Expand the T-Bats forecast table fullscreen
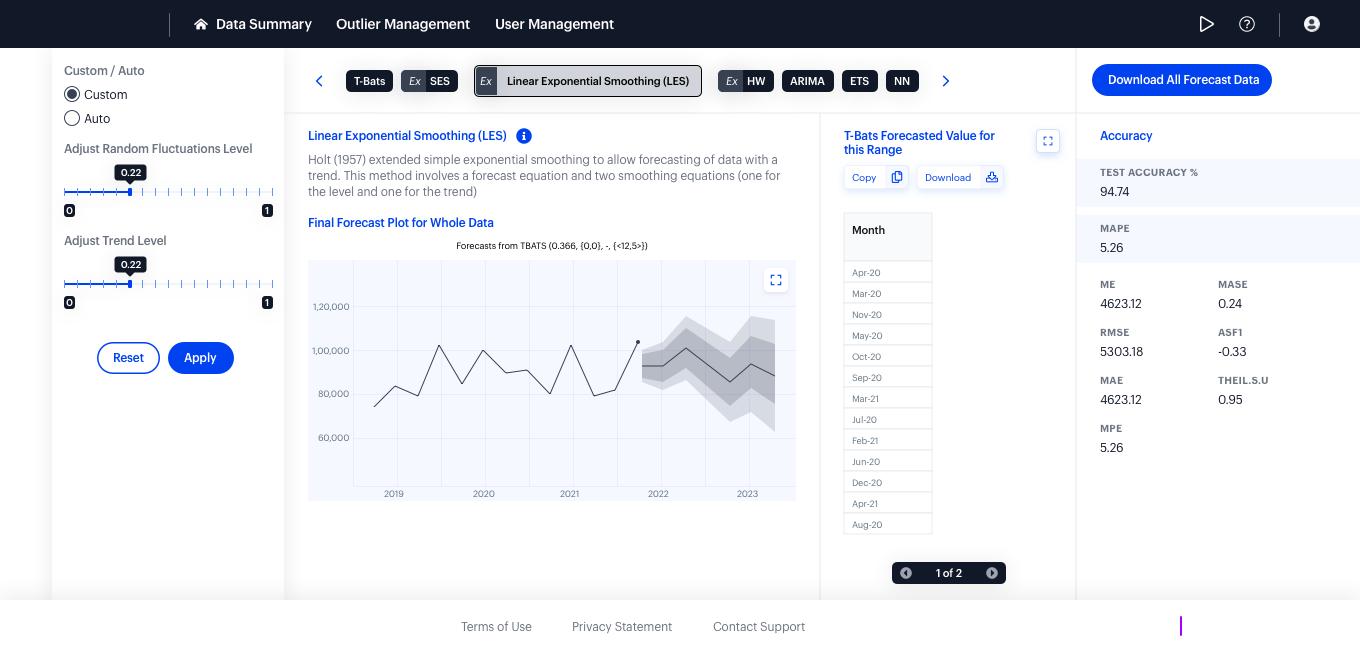The width and height of the screenshot is (1360, 648). tap(1048, 141)
